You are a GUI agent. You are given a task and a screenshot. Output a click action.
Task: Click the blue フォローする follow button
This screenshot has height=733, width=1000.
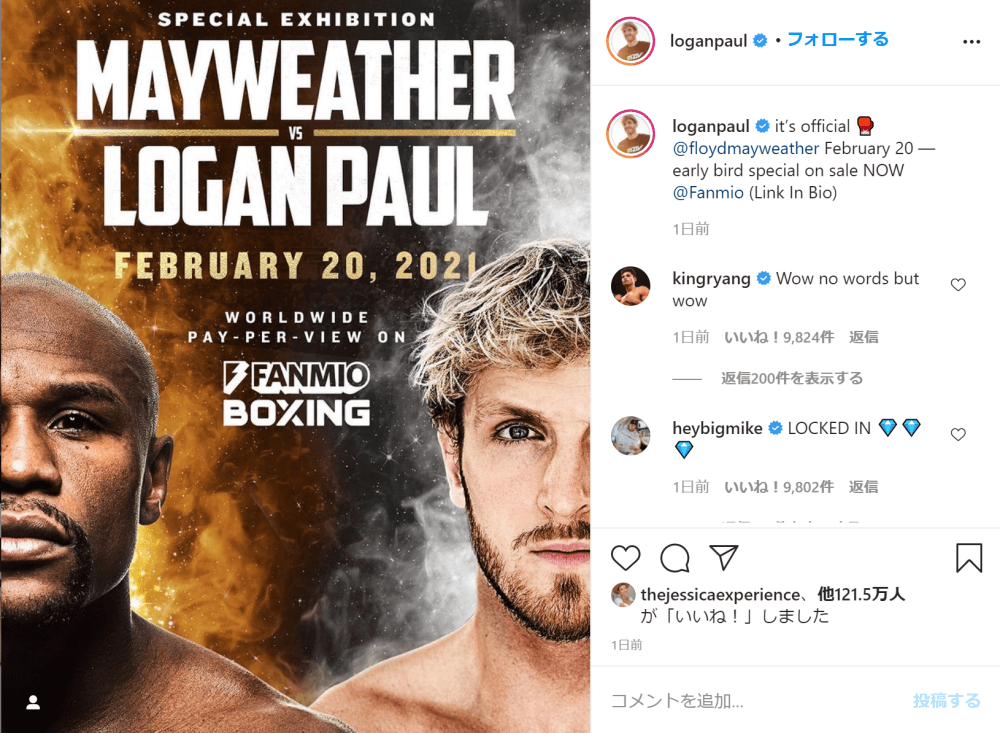(837, 40)
